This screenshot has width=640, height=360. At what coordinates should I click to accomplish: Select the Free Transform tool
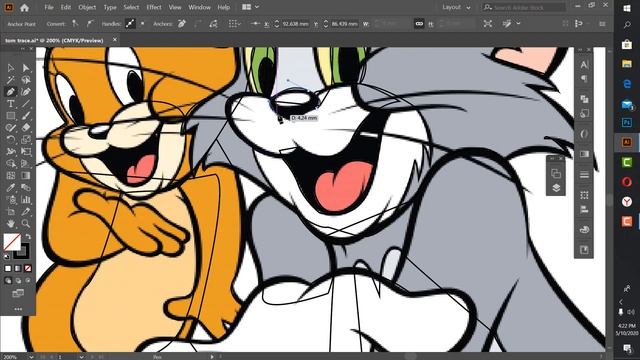point(26,151)
